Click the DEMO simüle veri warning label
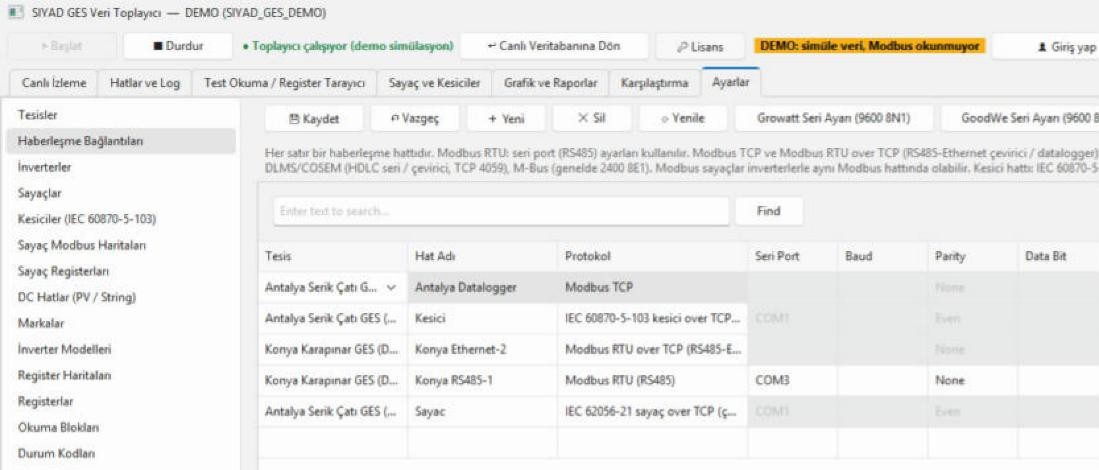This screenshot has height=470, width=1099. [869, 46]
